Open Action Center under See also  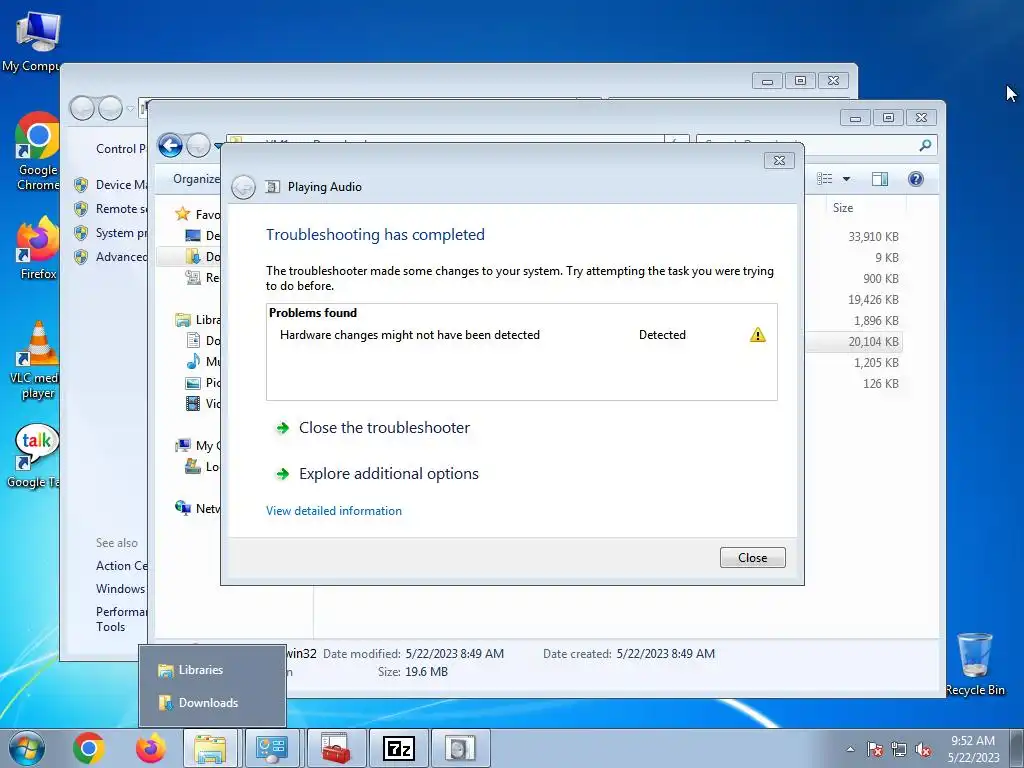pyautogui.click(x=121, y=566)
